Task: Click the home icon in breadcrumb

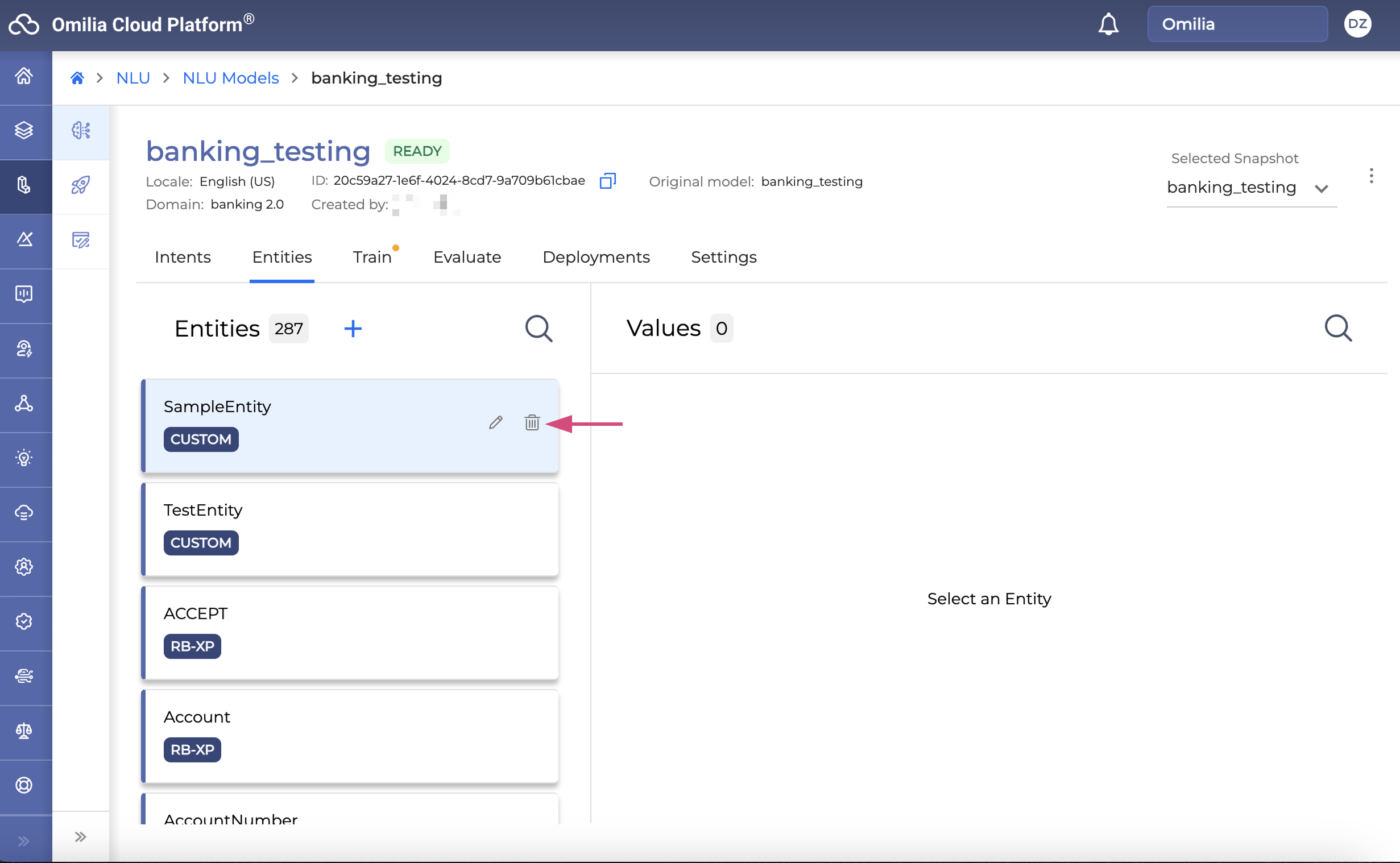Action: click(x=77, y=78)
